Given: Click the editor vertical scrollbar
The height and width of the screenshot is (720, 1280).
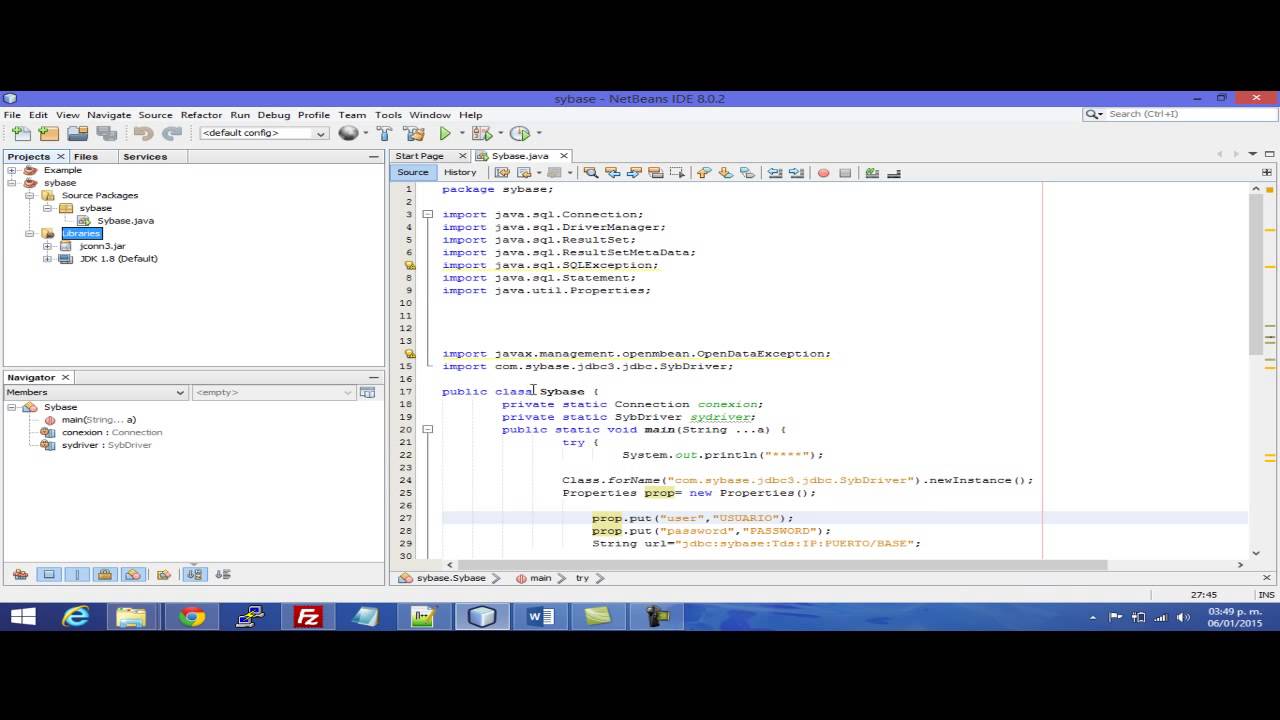Looking at the screenshot, I should coord(1256,275).
